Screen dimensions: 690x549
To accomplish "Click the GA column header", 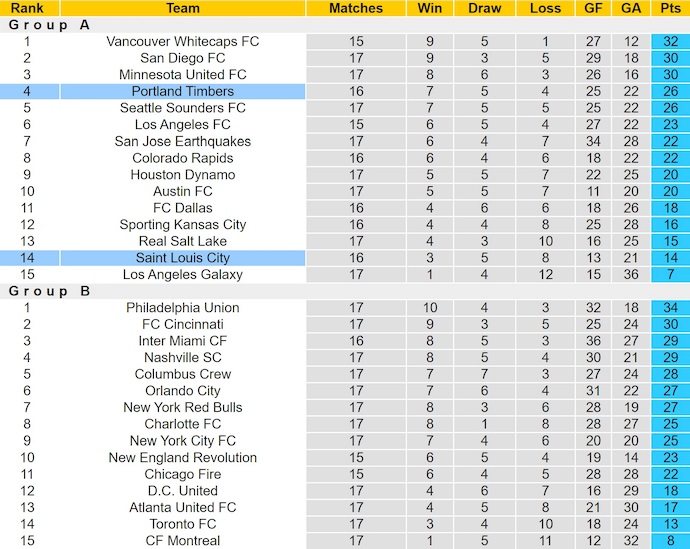I will pyautogui.click(x=631, y=8).
